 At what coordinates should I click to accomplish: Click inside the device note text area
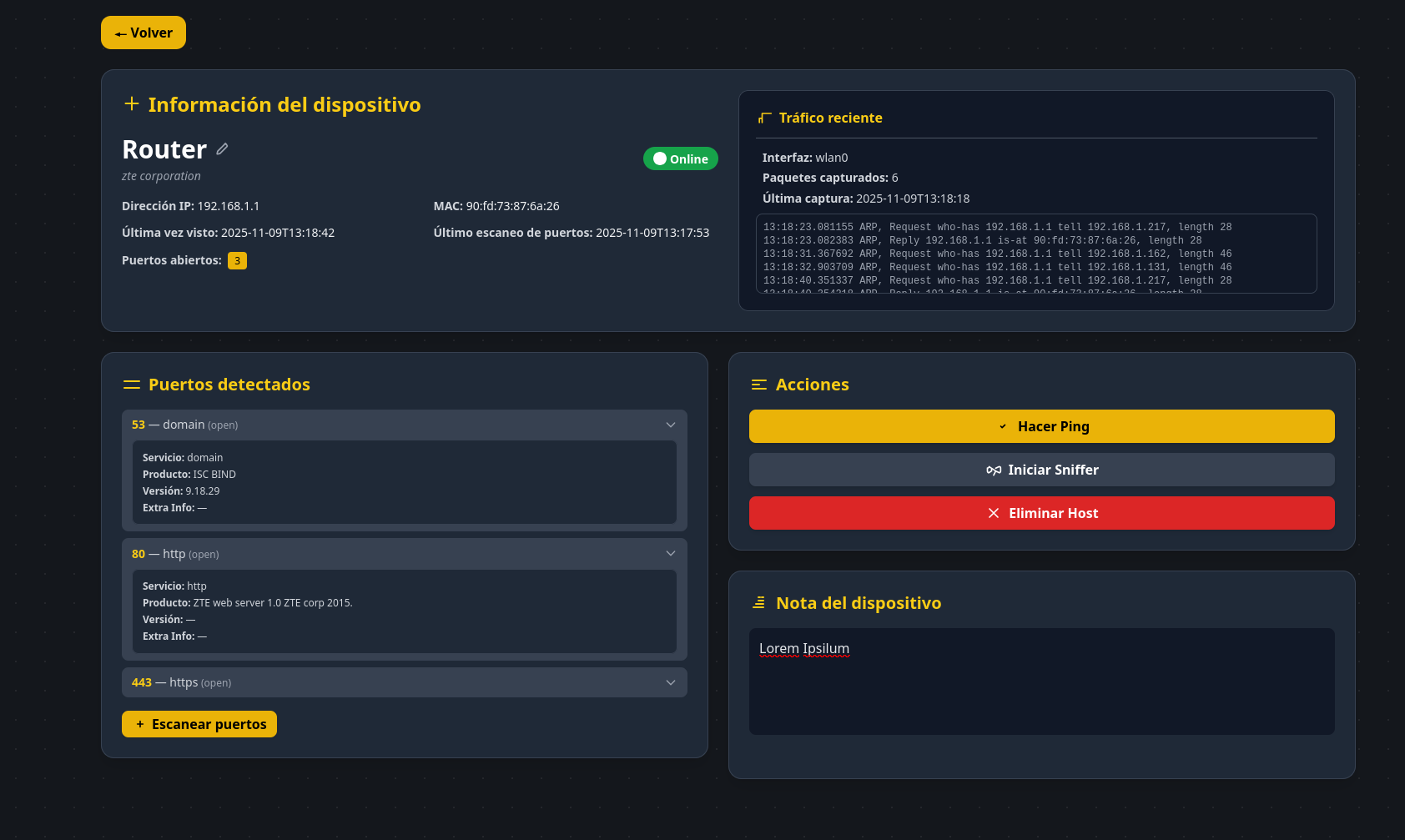[x=1041, y=681]
